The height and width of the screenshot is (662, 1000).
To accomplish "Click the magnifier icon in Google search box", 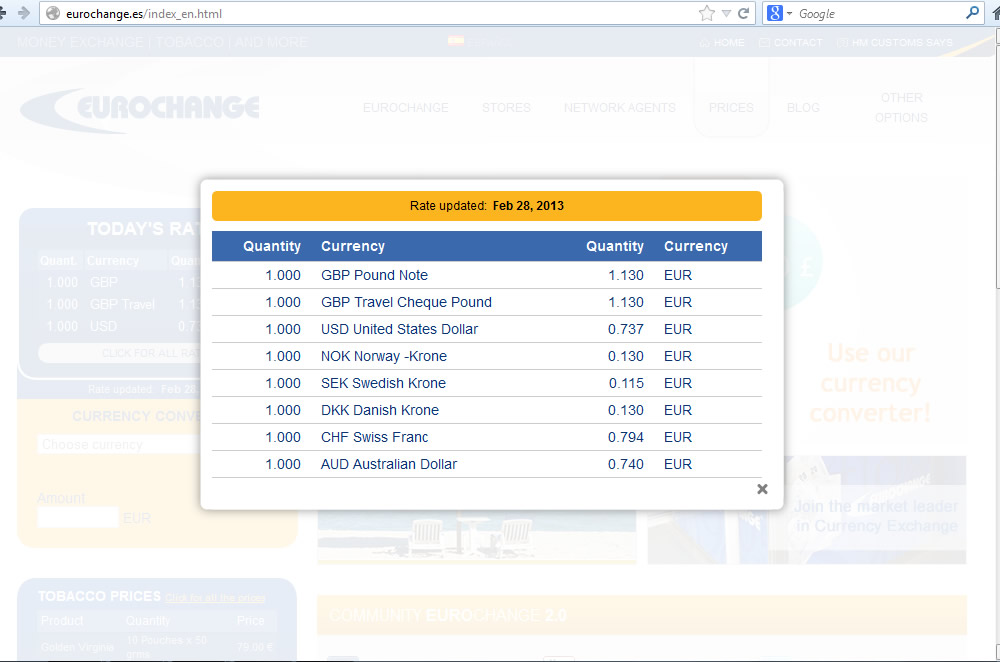I will [972, 14].
